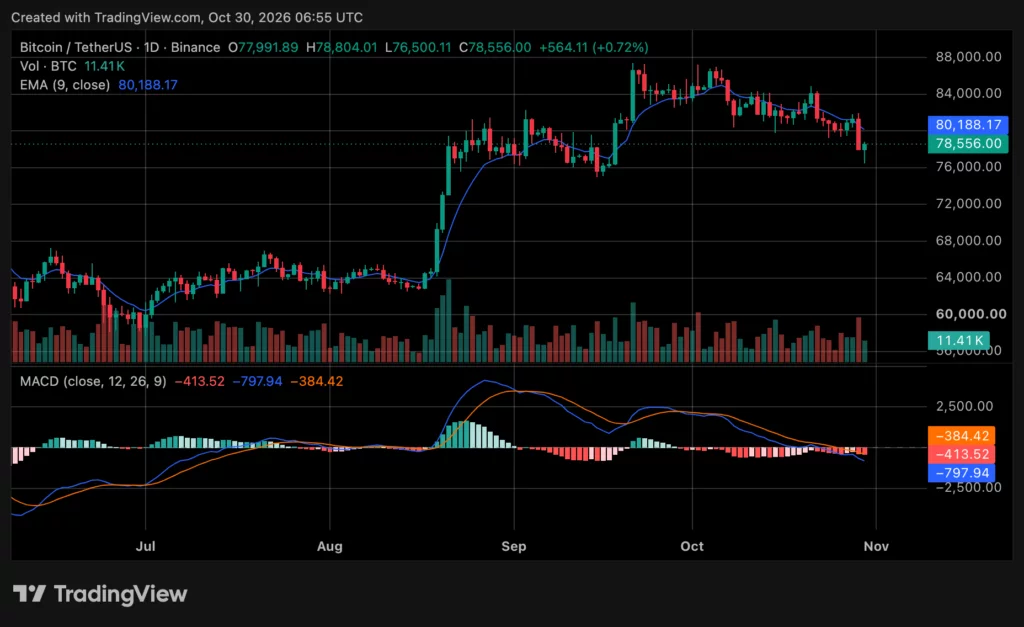Click the change text +564.11 (+0.72%)
Viewport: 1024px width, 627px height.
point(593,48)
